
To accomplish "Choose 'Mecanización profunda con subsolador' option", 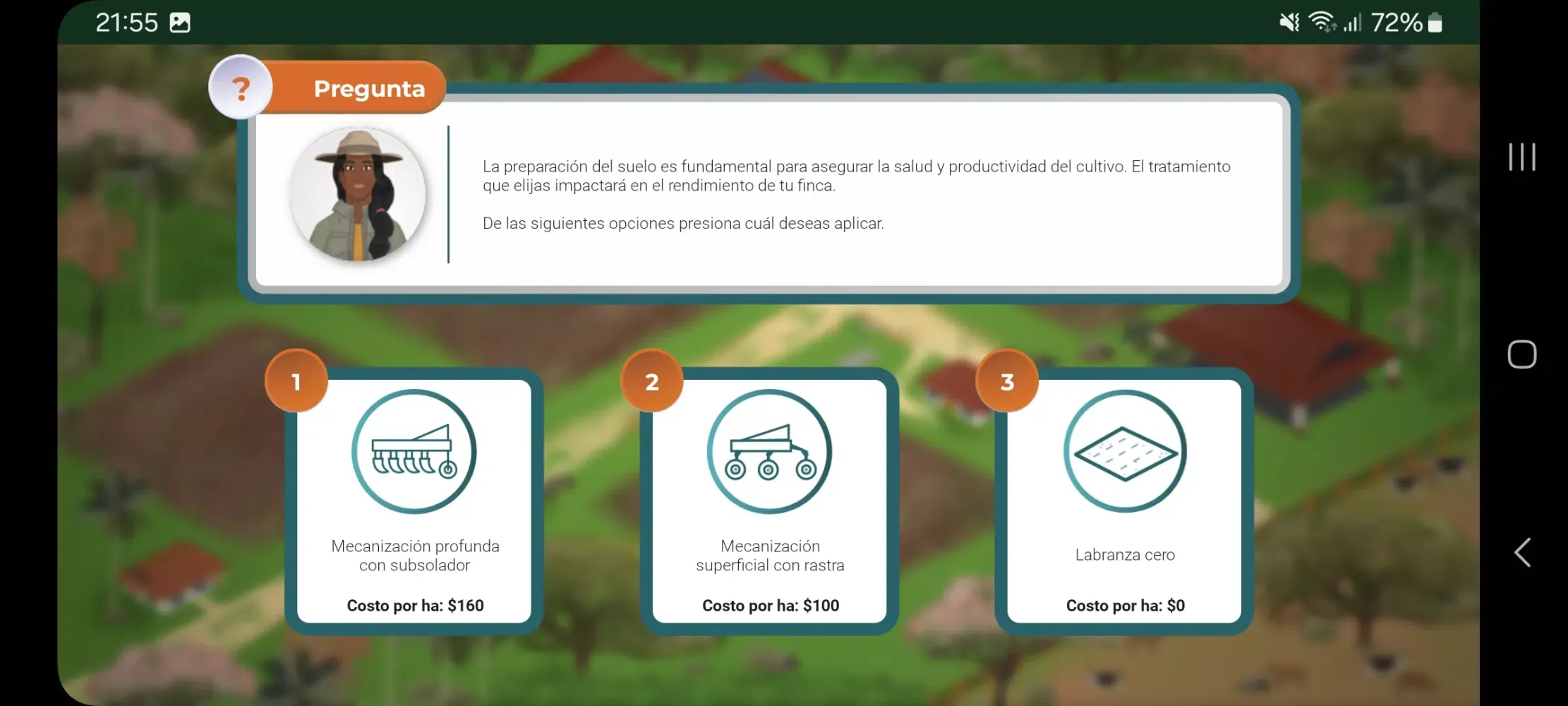I will [415, 556].
